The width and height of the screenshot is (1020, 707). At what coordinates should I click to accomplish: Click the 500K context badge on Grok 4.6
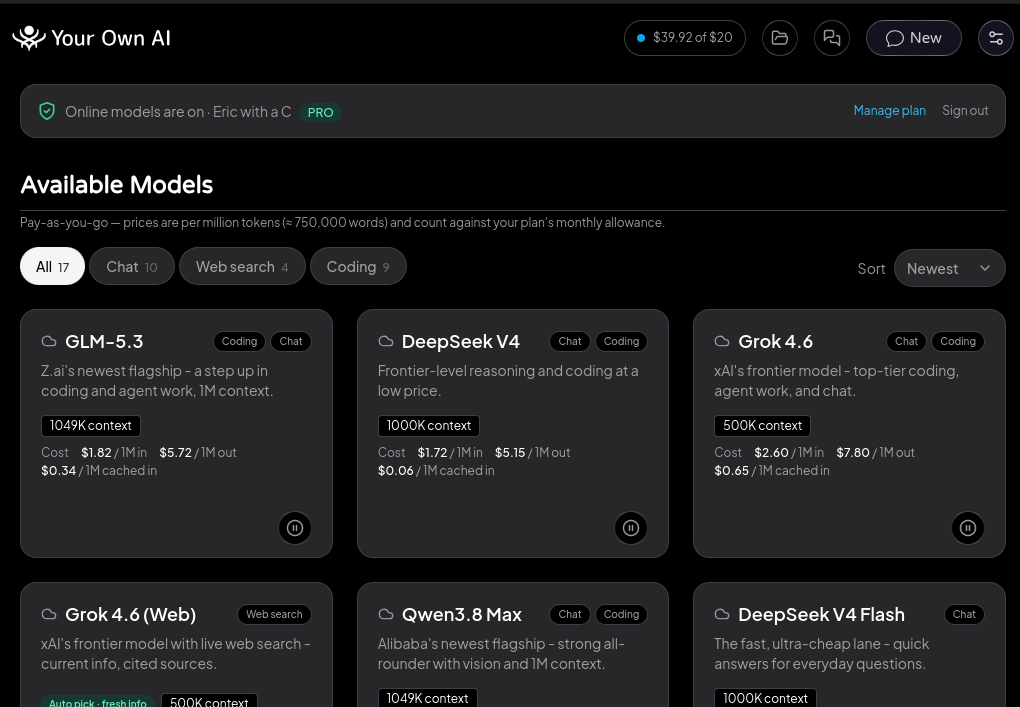click(762, 425)
